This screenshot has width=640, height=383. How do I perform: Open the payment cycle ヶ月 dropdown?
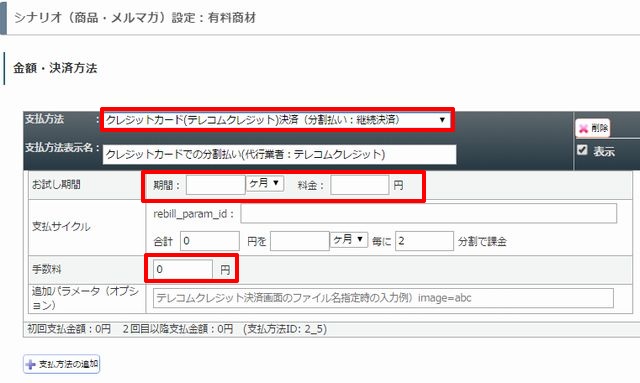(349, 239)
